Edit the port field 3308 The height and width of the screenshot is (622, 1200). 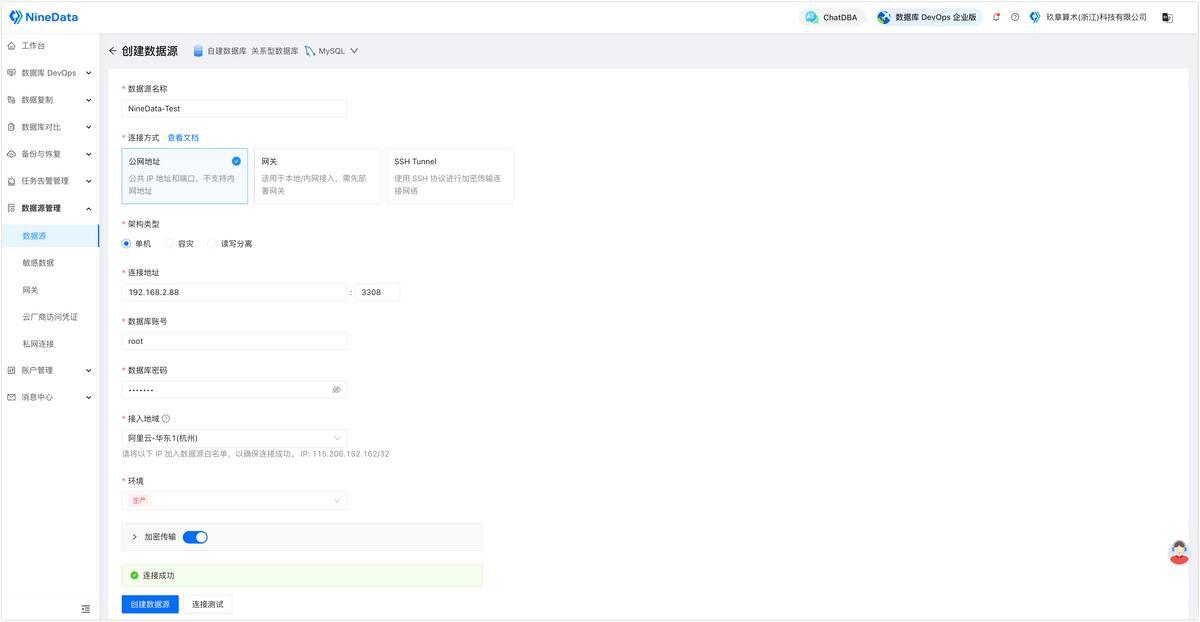[377, 292]
